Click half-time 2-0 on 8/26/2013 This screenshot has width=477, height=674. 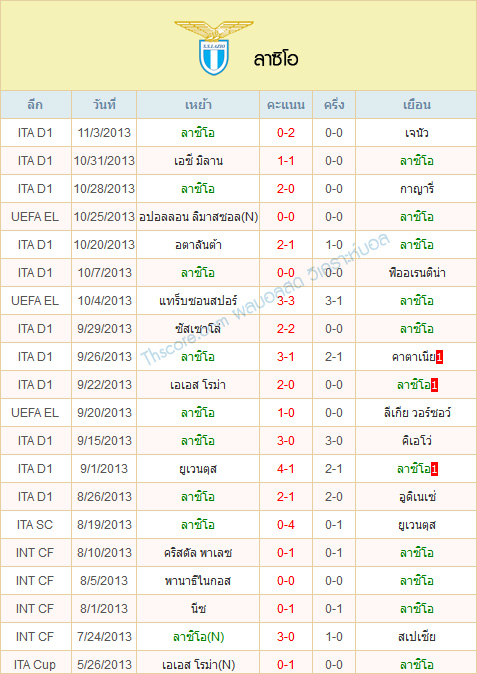point(334,497)
